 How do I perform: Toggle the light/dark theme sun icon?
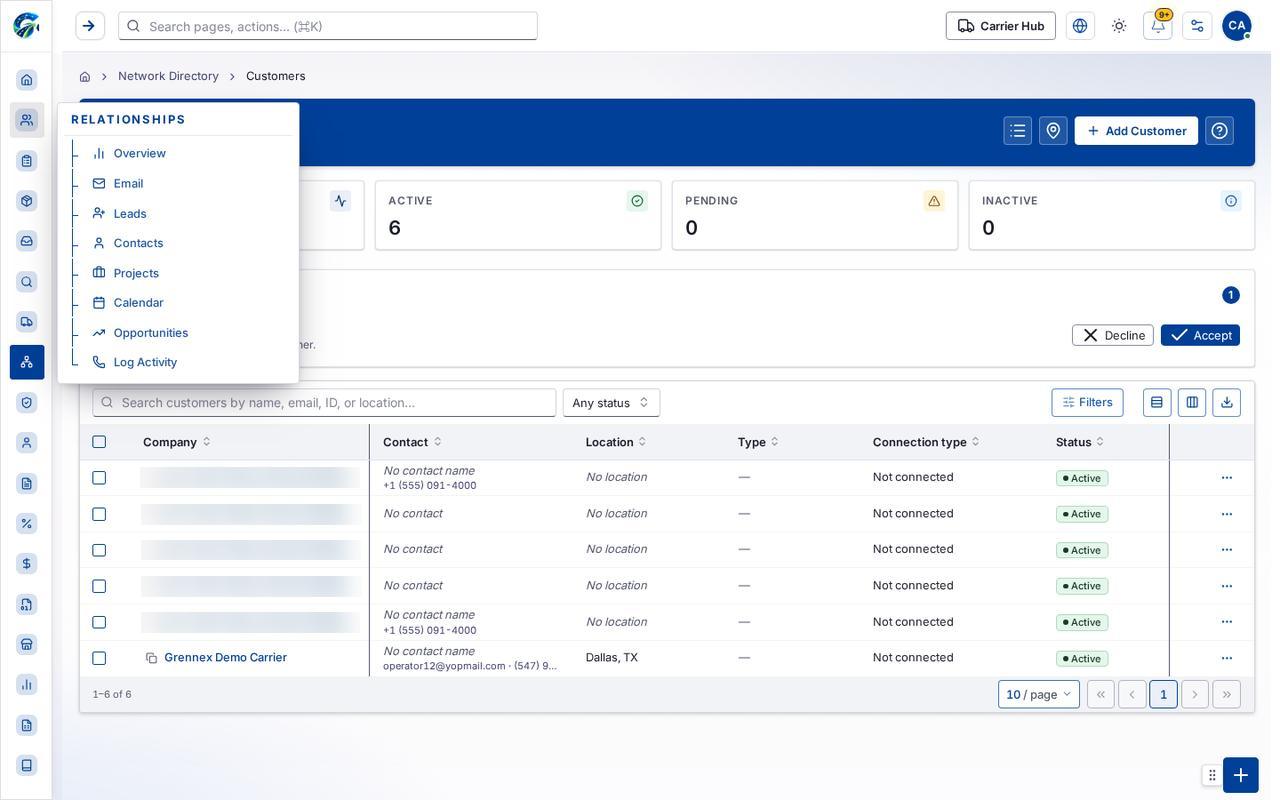pos(1119,26)
